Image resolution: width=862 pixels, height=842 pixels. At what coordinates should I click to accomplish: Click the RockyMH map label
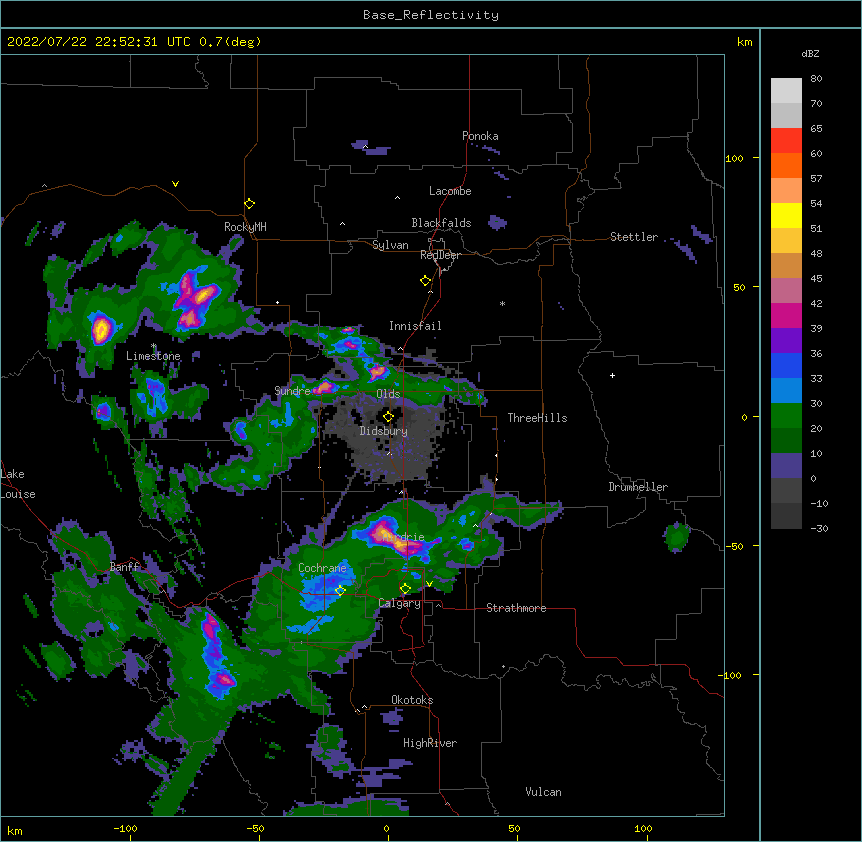(x=245, y=227)
